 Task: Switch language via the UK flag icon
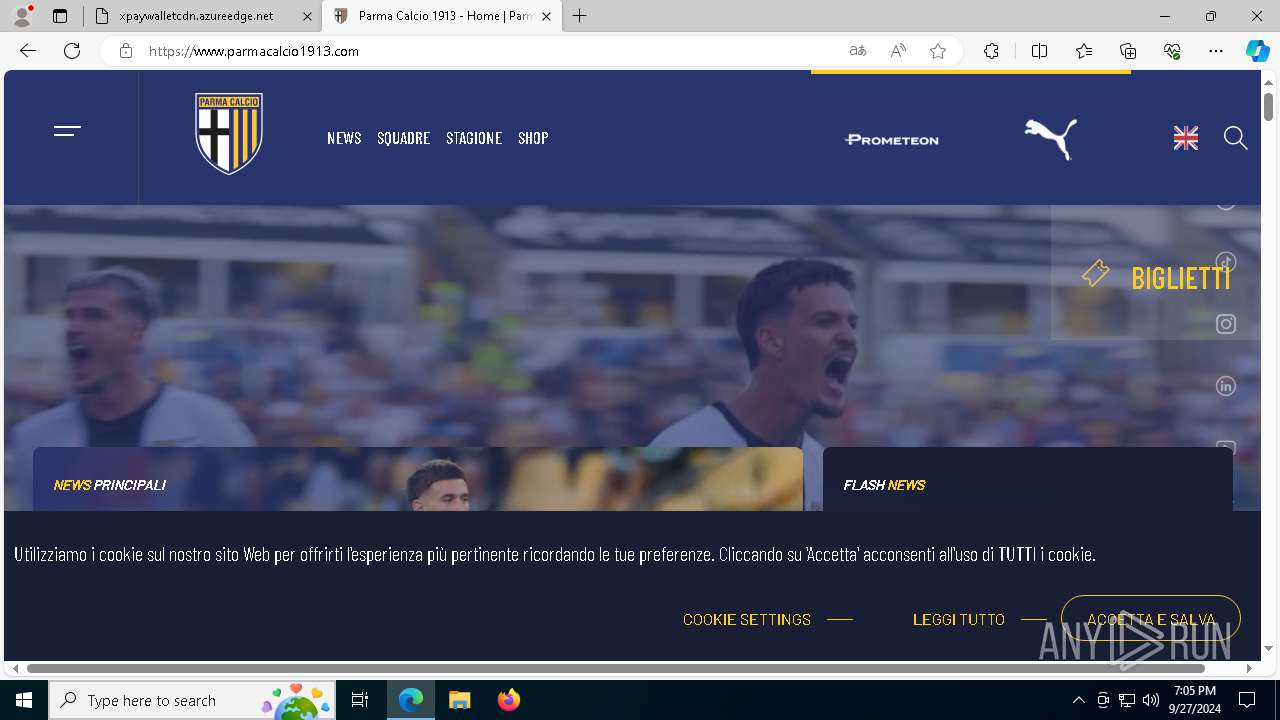click(1186, 139)
